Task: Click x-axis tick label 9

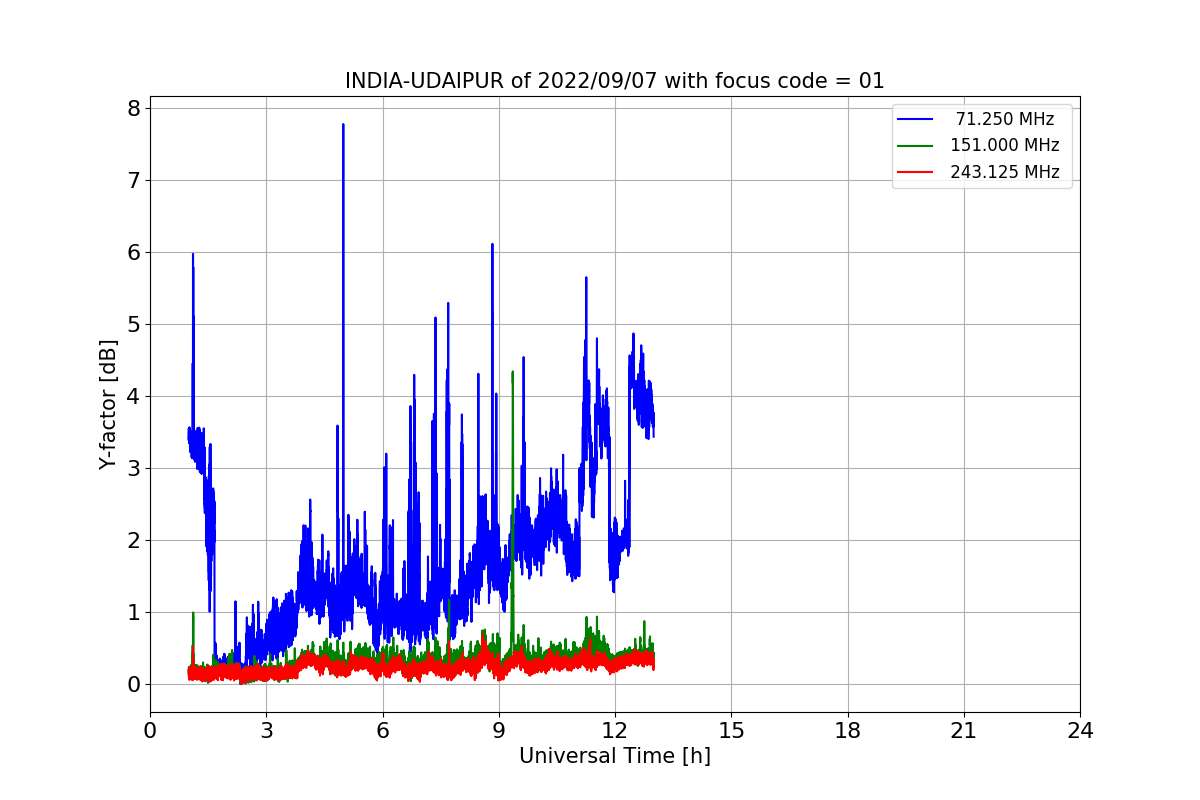Action: pos(499,731)
